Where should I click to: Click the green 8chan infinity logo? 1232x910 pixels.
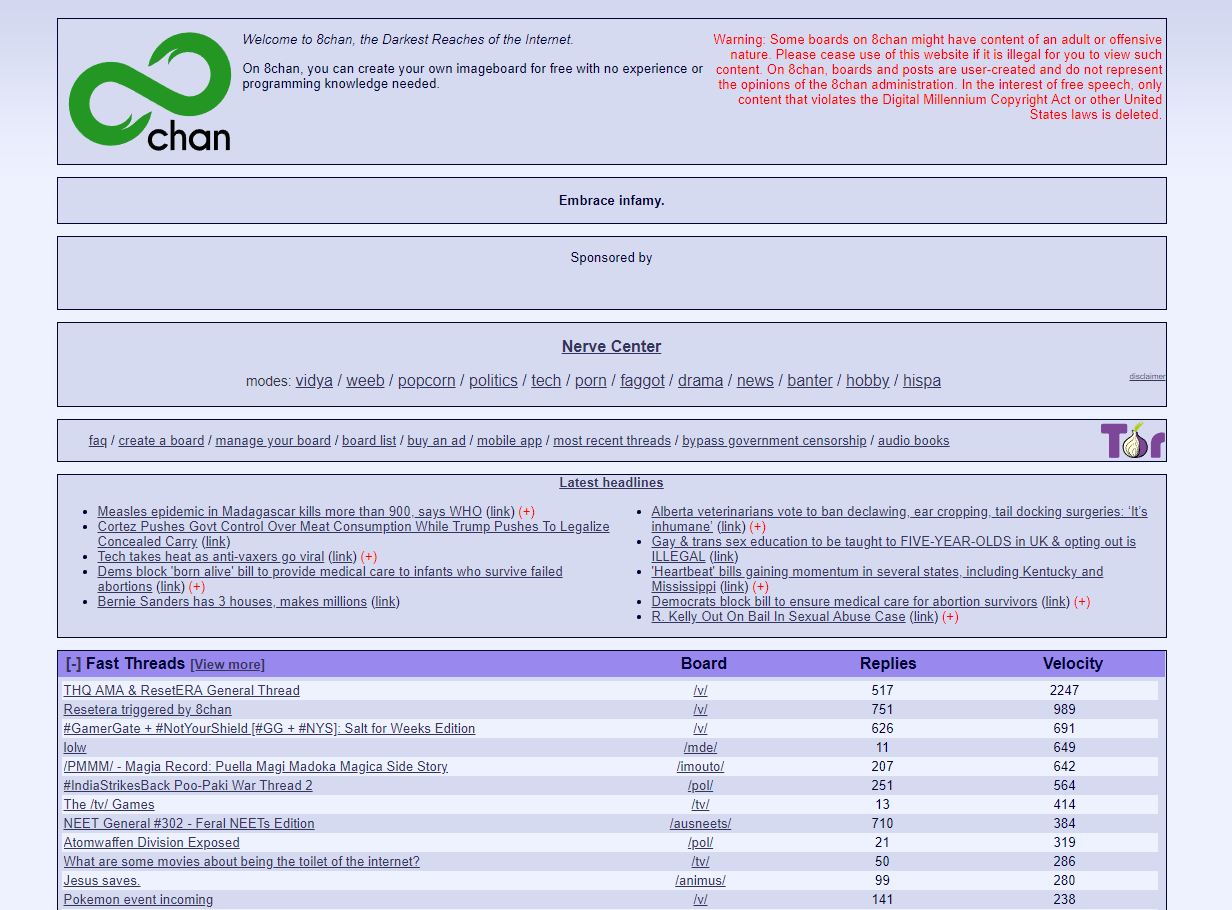click(x=150, y=92)
